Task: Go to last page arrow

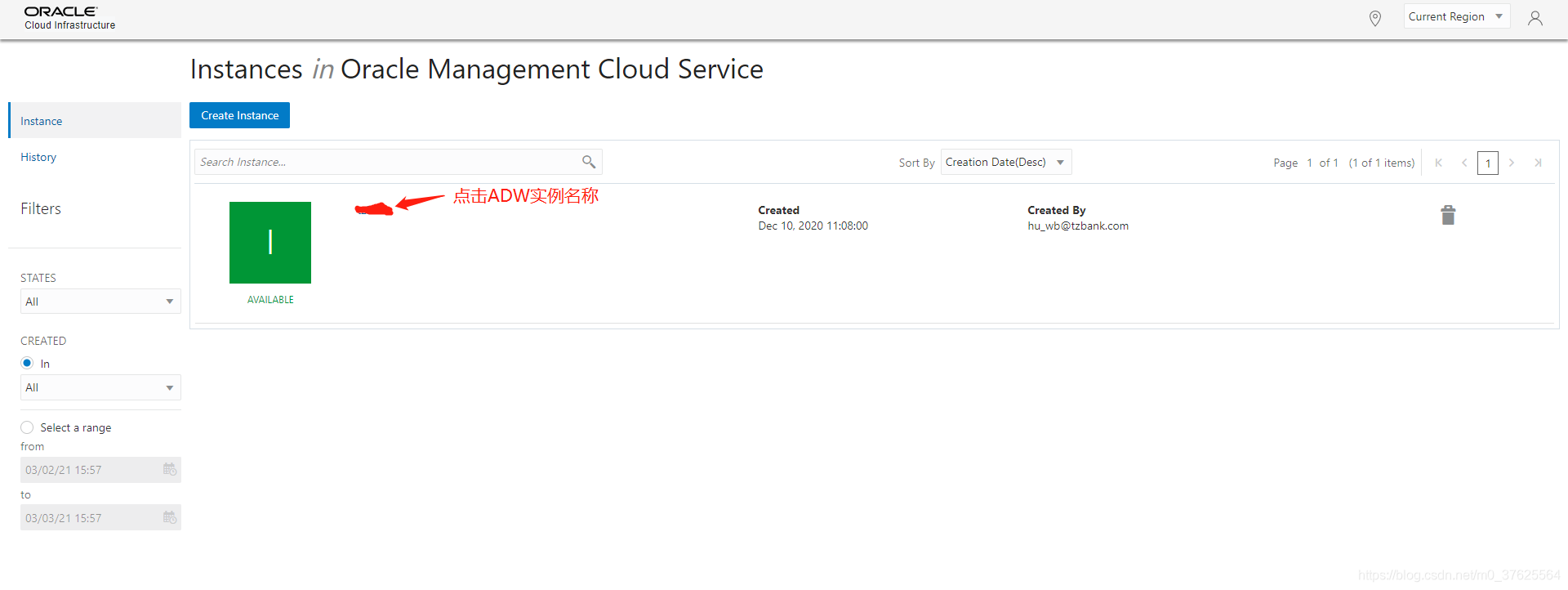Action: (1538, 163)
